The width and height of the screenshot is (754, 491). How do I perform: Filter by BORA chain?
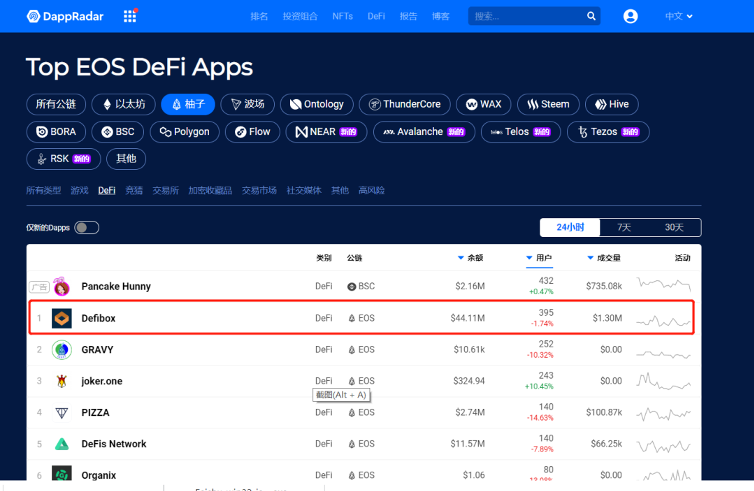56,132
